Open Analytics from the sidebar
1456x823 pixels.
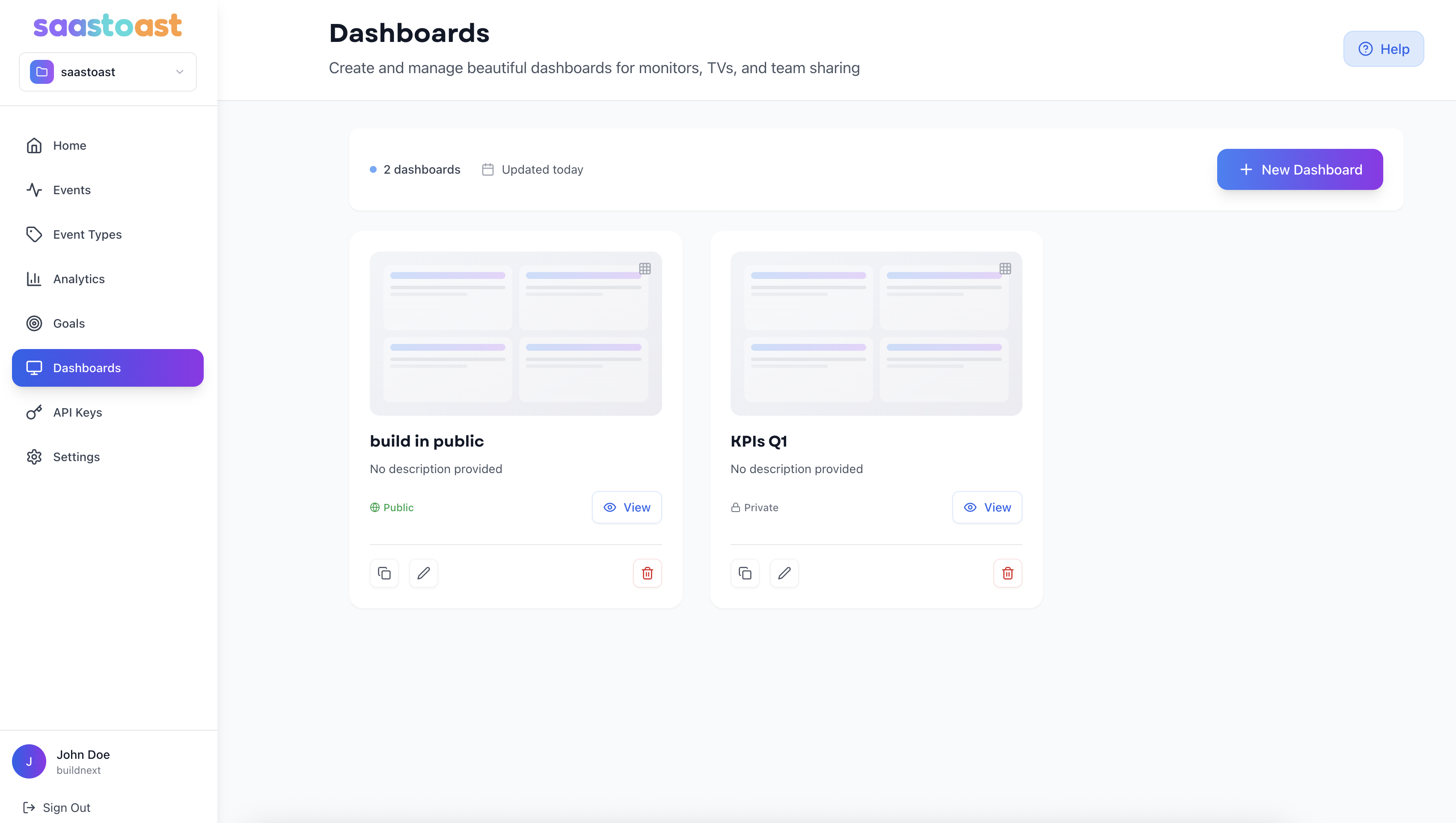79,278
